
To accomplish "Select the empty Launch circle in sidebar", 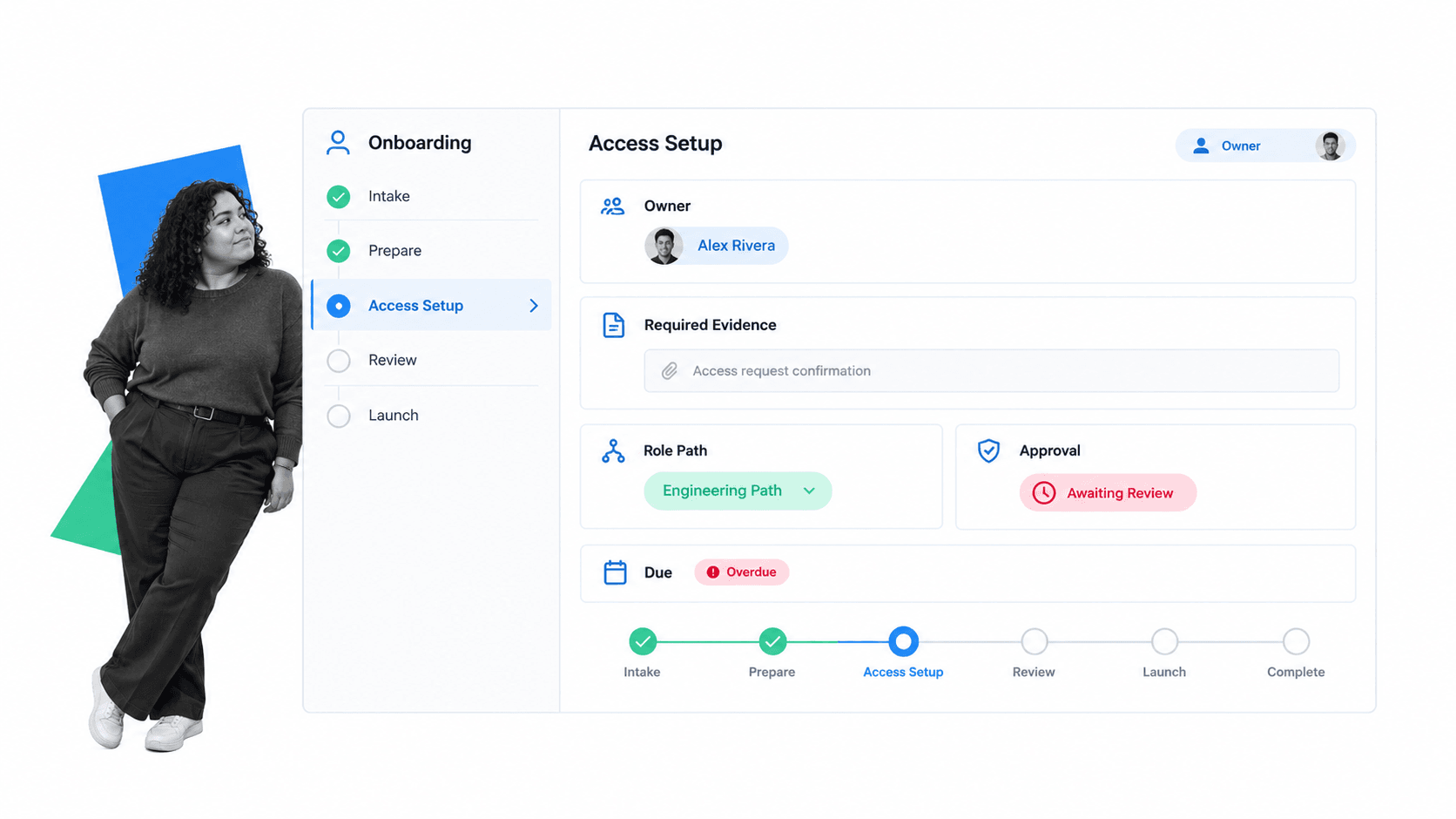I will [x=339, y=416].
